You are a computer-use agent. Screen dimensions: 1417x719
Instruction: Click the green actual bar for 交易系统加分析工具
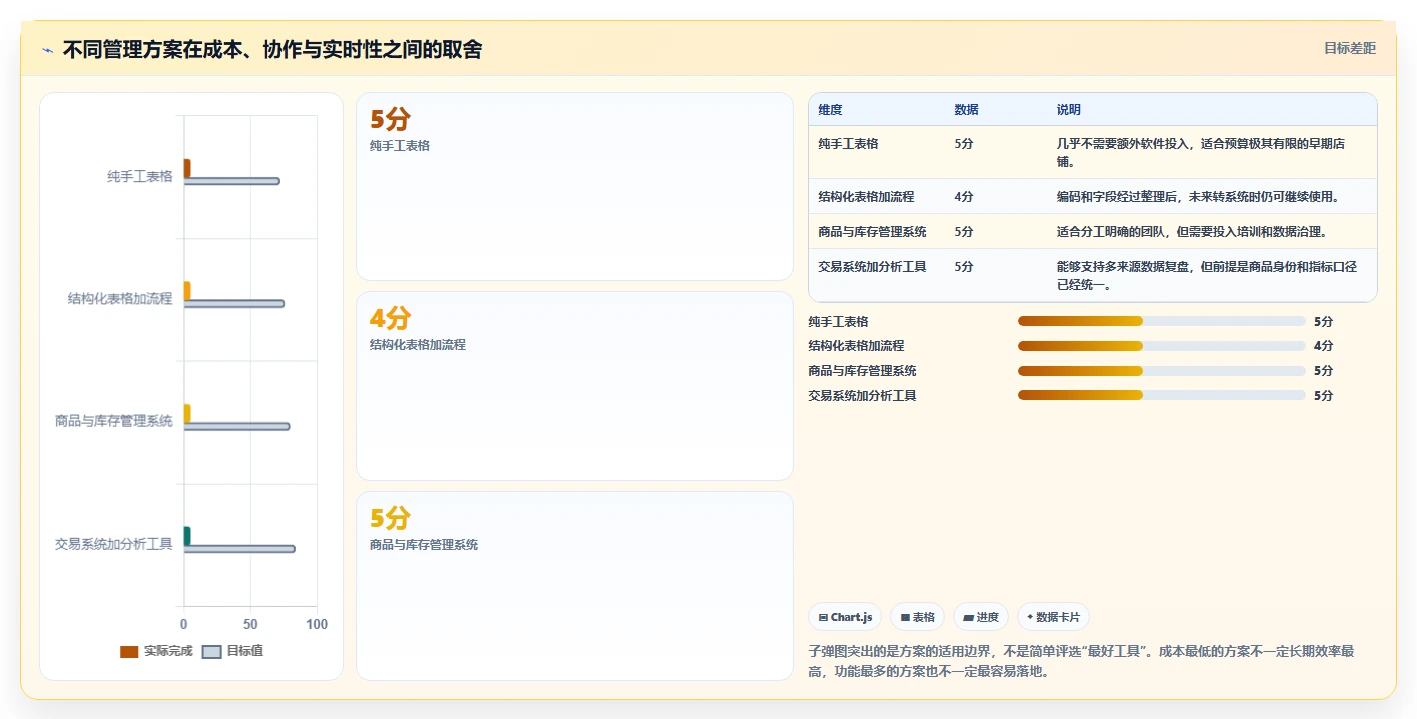click(187, 536)
